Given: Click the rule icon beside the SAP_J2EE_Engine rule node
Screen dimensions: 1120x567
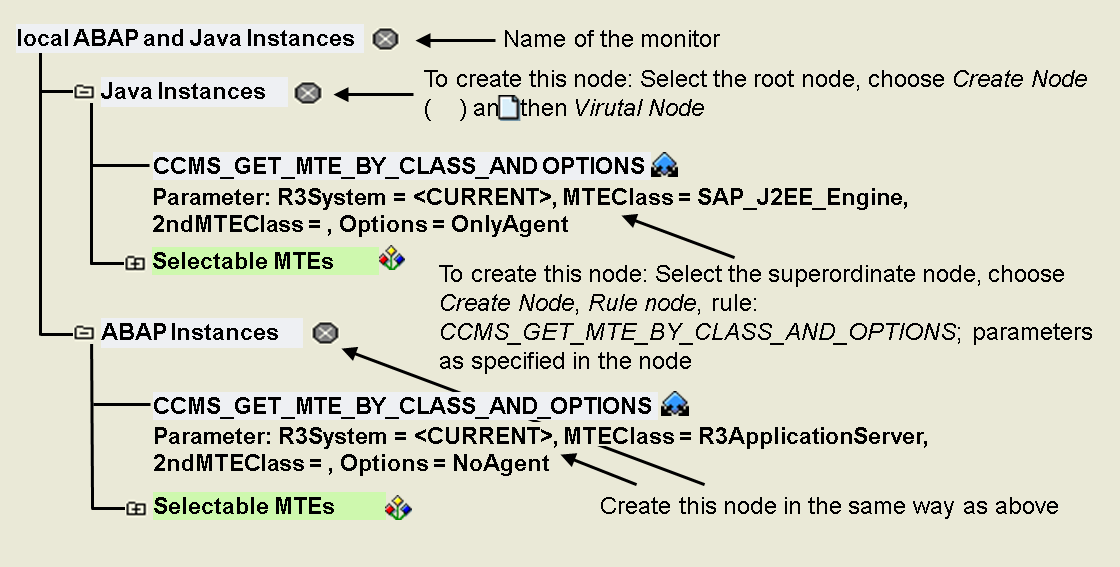Looking at the screenshot, I should point(665,165).
